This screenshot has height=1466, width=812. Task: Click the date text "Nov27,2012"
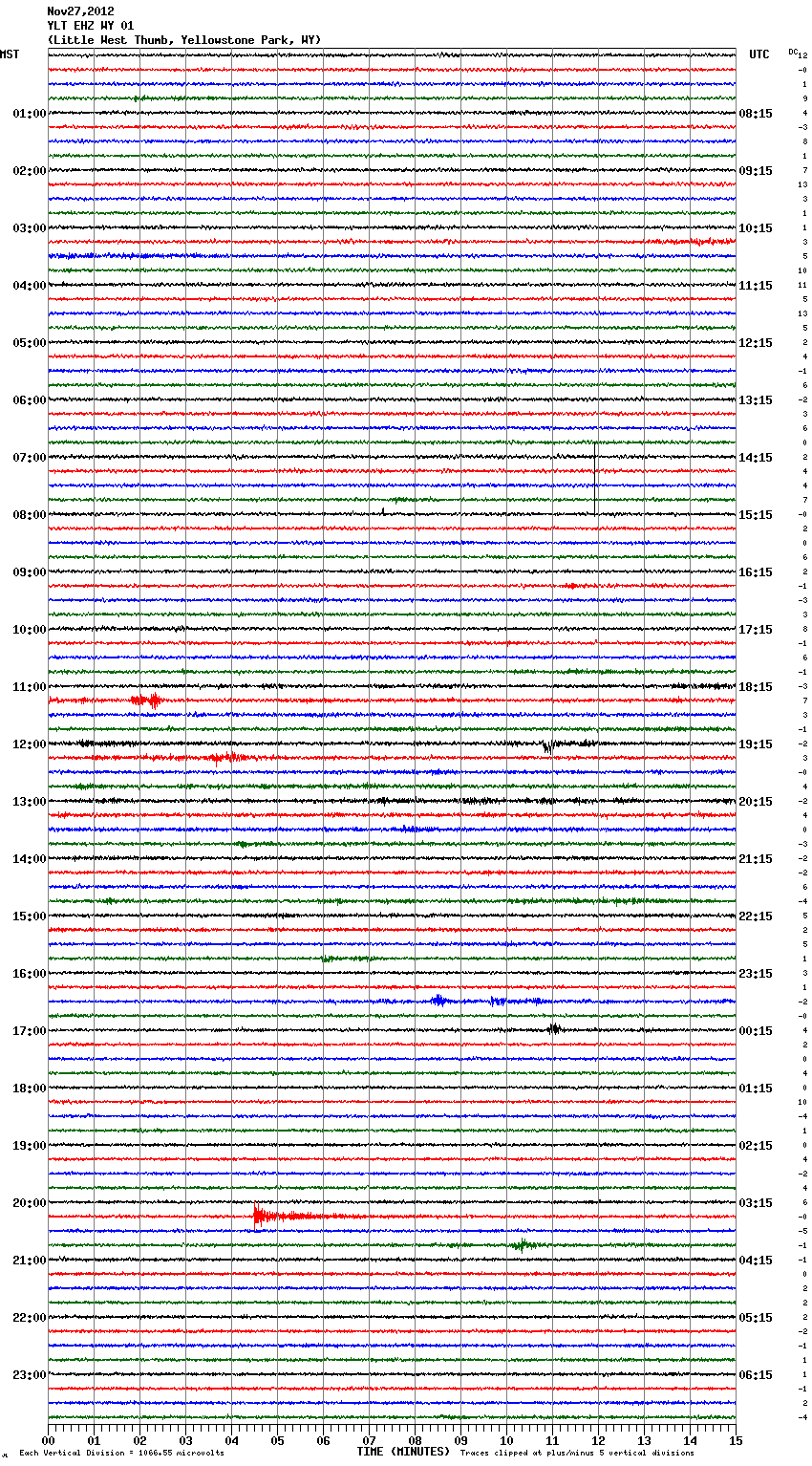click(80, 11)
